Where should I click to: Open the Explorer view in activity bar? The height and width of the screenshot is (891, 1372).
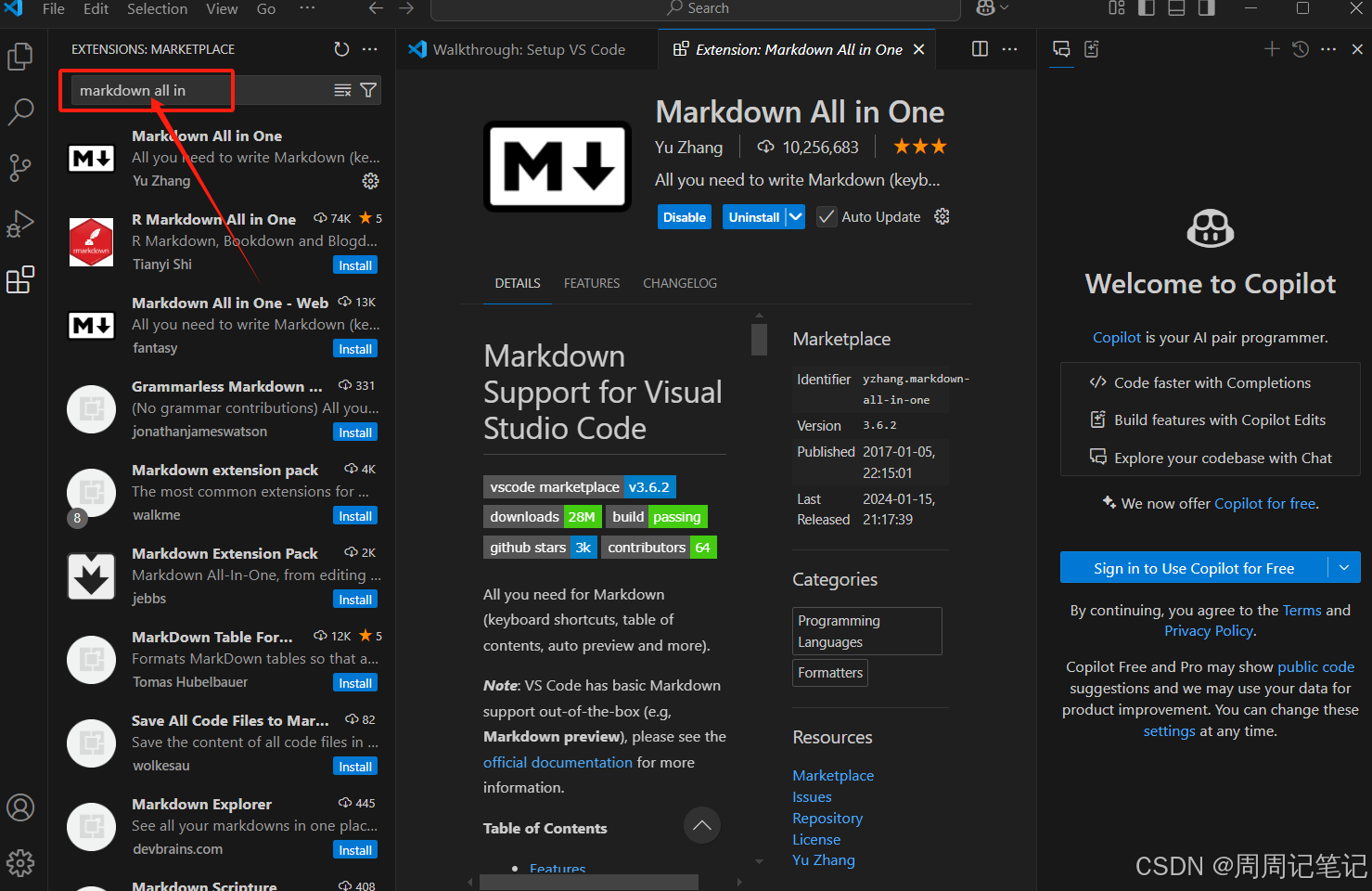coord(20,57)
